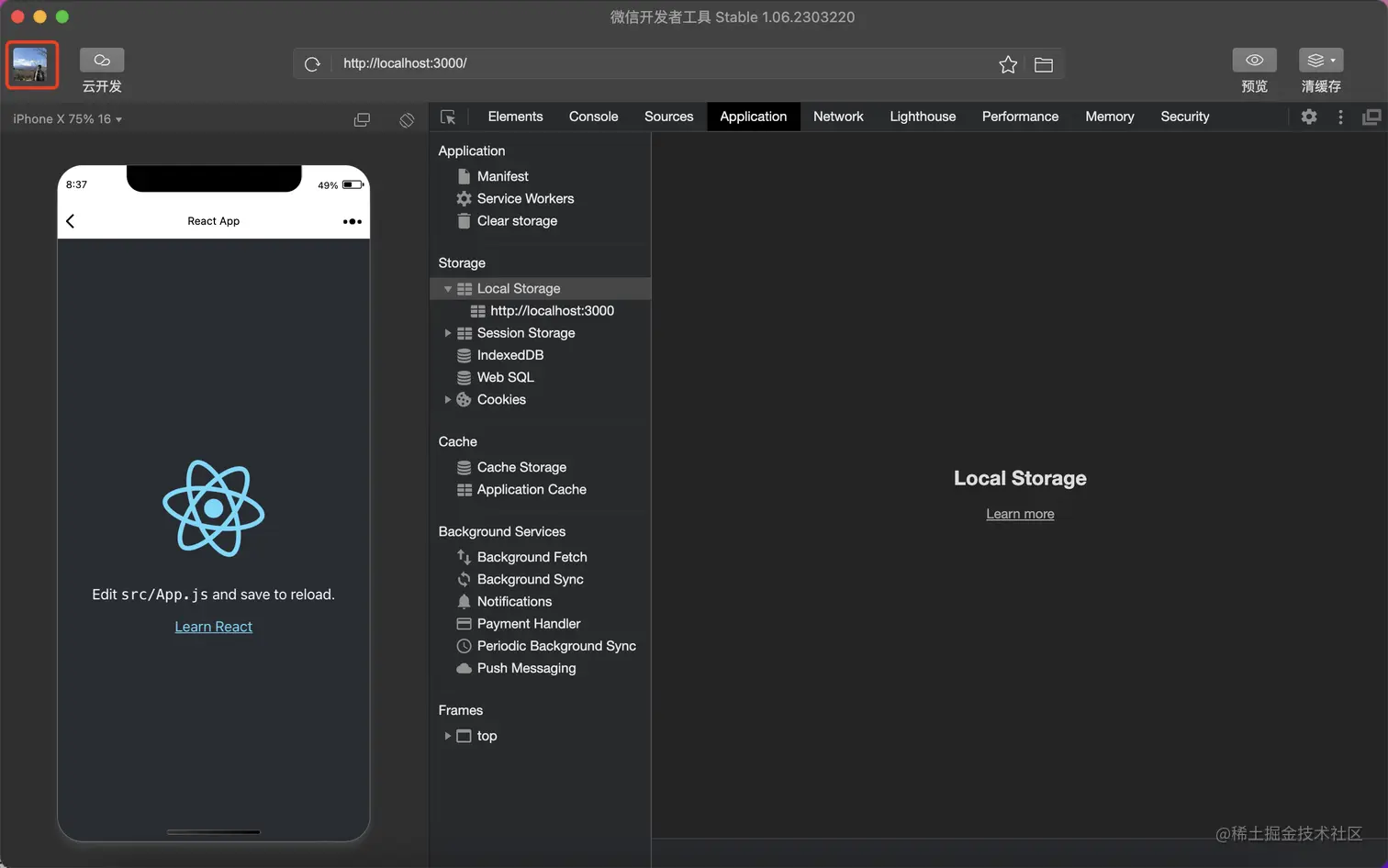The image size is (1388, 868).
Task: Open the Console tab
Action: [593, 117]
